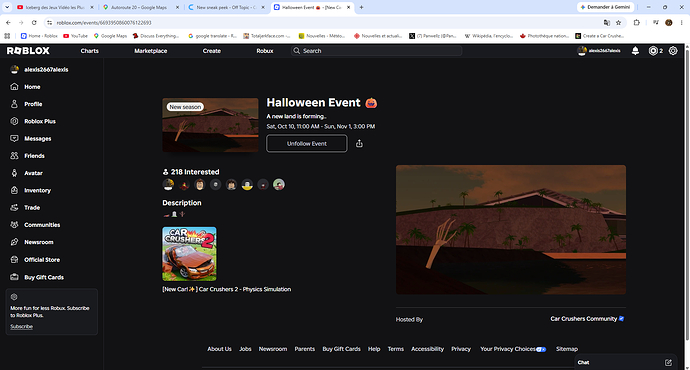Close the Halloween Event browser tab

click(348, 7)
